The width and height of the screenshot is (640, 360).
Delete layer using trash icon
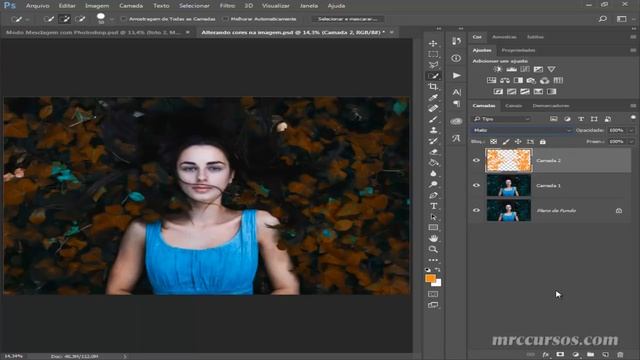click(x=620, y=355)
